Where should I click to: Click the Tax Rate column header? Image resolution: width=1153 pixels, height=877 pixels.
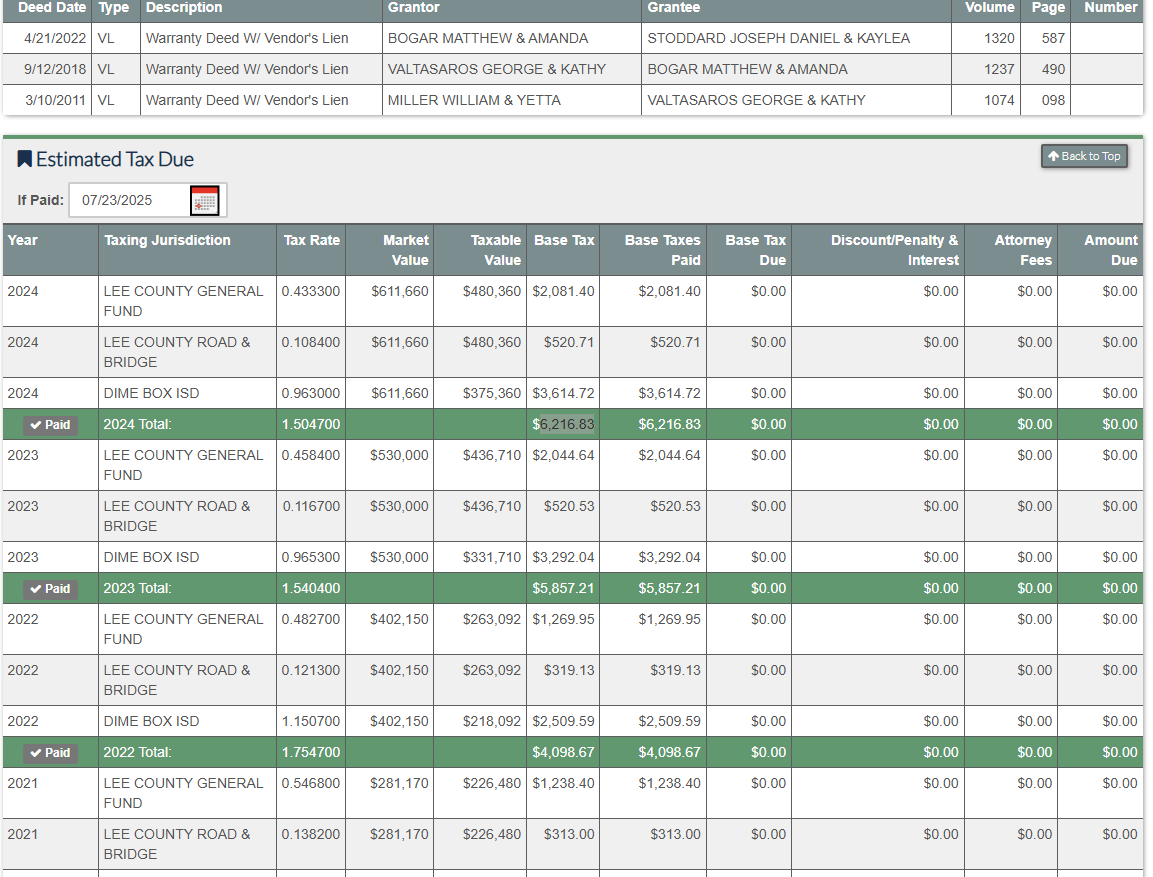coord(311,240)
